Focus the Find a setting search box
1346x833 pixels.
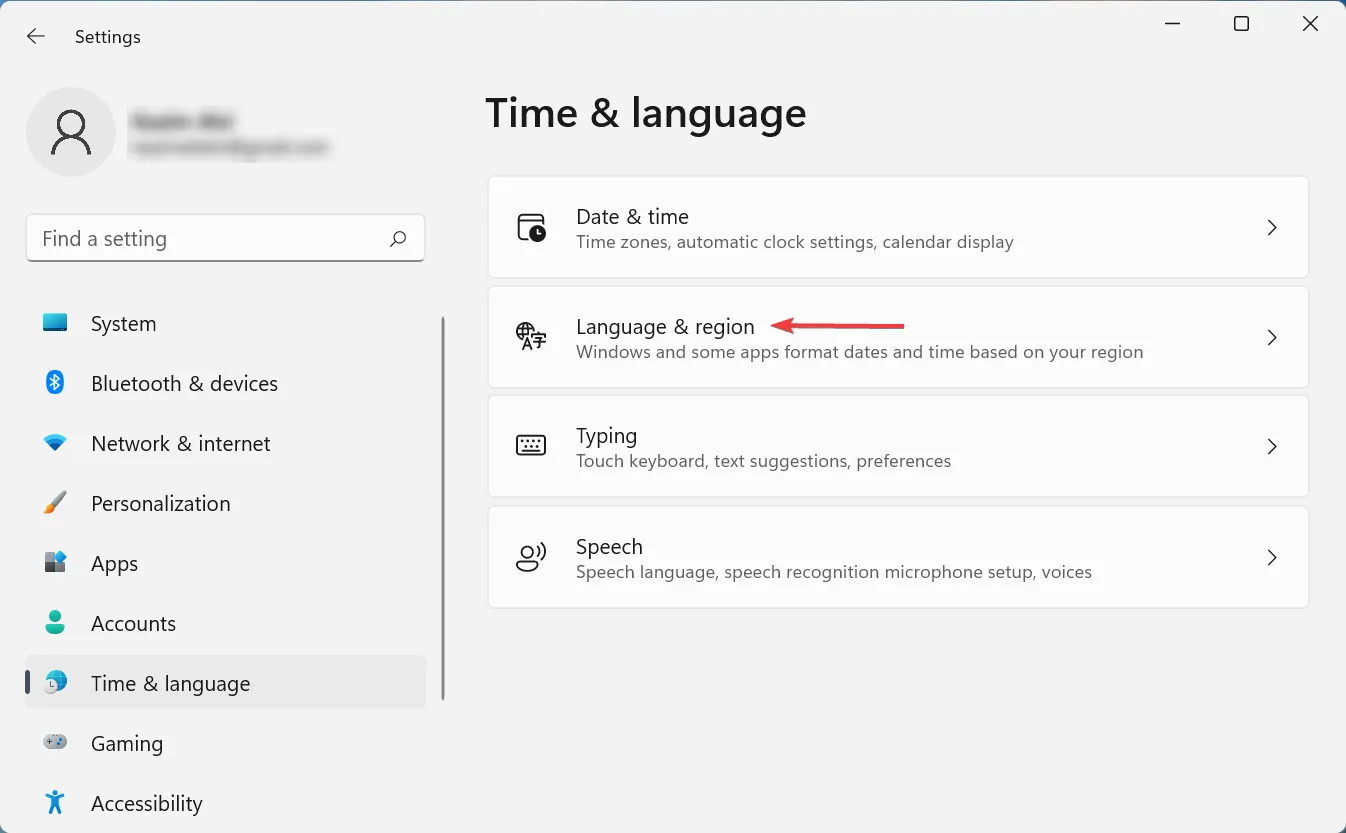(210, 239)
